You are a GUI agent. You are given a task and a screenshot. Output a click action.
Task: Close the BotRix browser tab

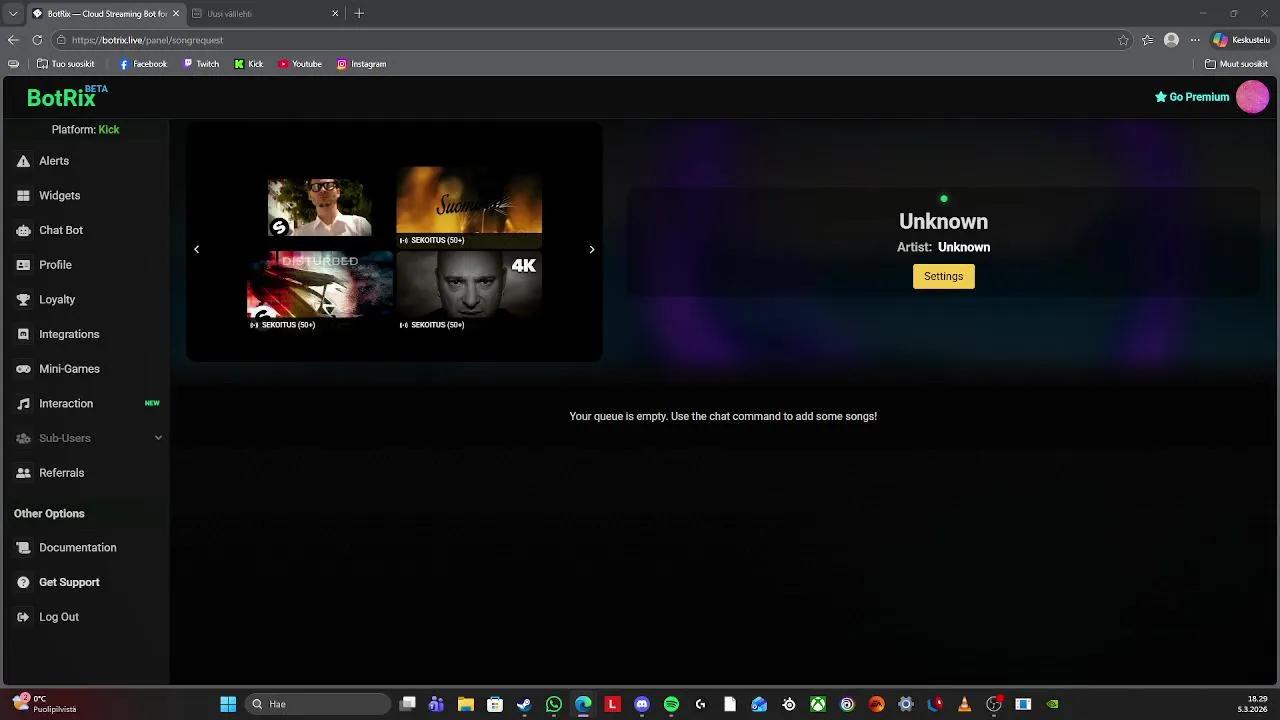176,14
